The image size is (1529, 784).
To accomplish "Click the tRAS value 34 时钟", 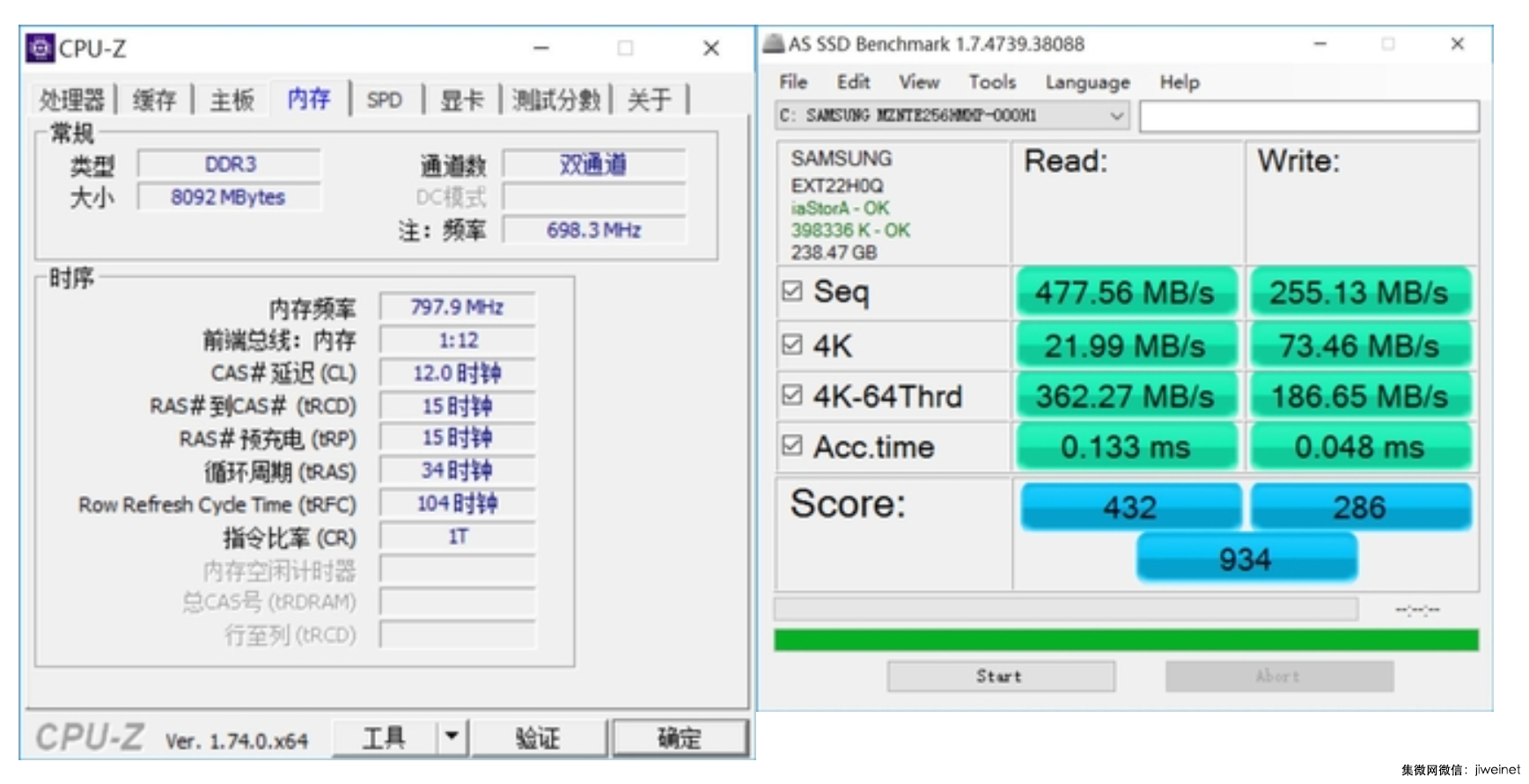I will [x=457, y=471].
